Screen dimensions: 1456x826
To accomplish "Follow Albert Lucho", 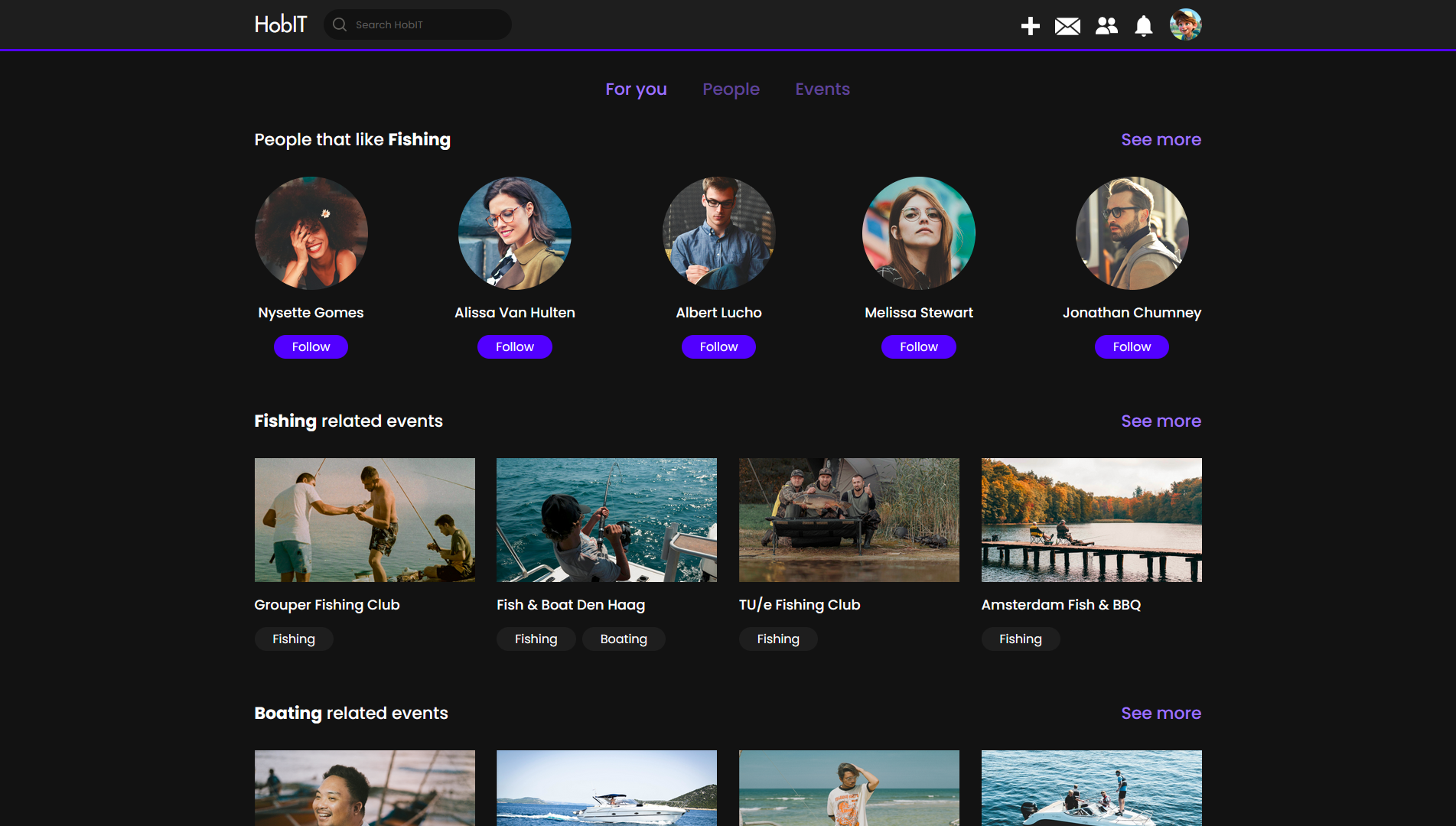I will [718, 347].
